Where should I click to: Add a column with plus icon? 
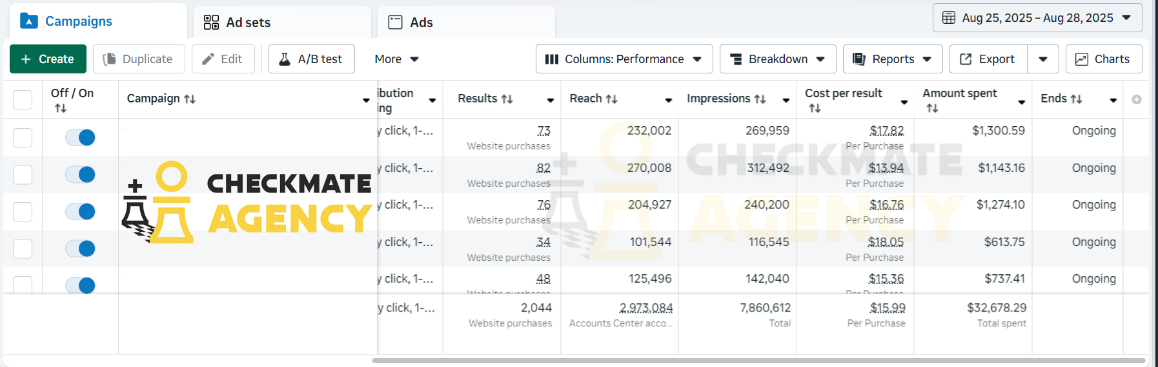(1137, 100)
